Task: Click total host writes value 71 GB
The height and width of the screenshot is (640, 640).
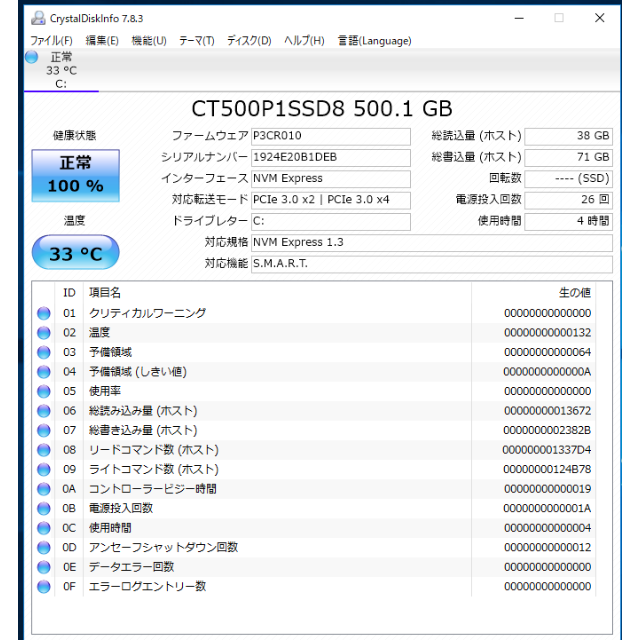Action: click(569, 158)
